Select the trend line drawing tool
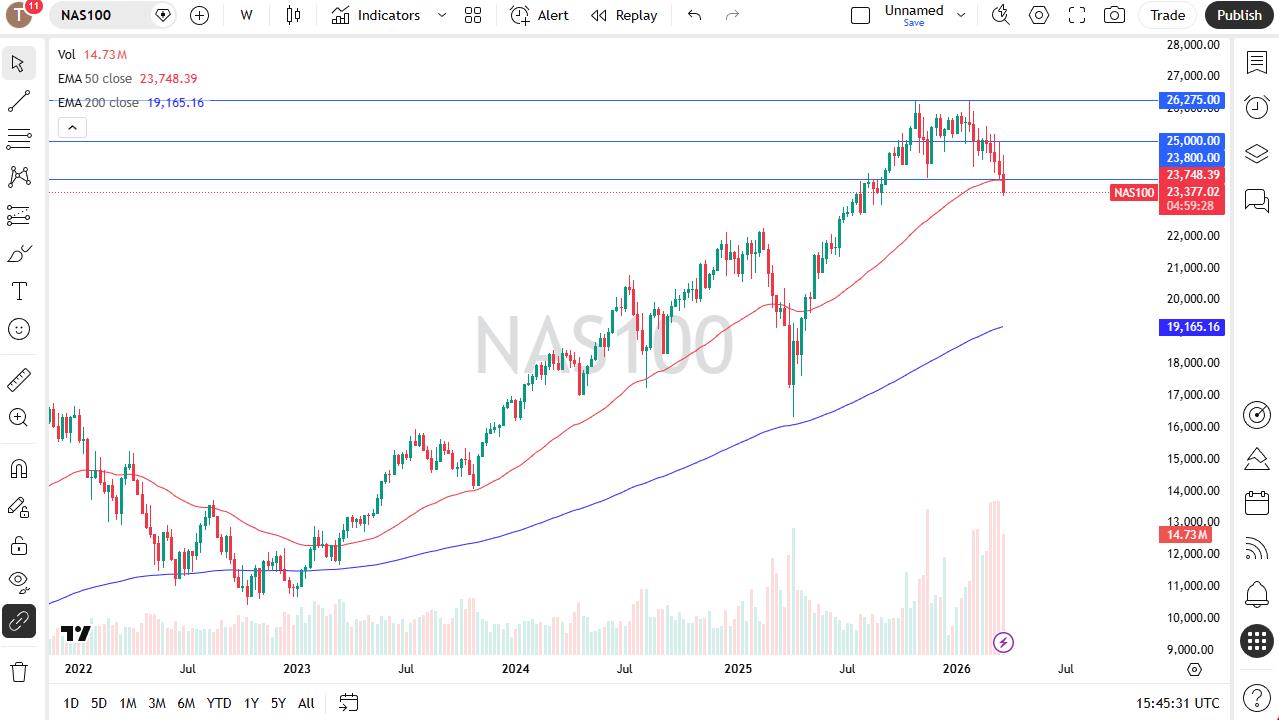Image resolution: width=1279 pixels, height=720 pixels. [18, 101]
